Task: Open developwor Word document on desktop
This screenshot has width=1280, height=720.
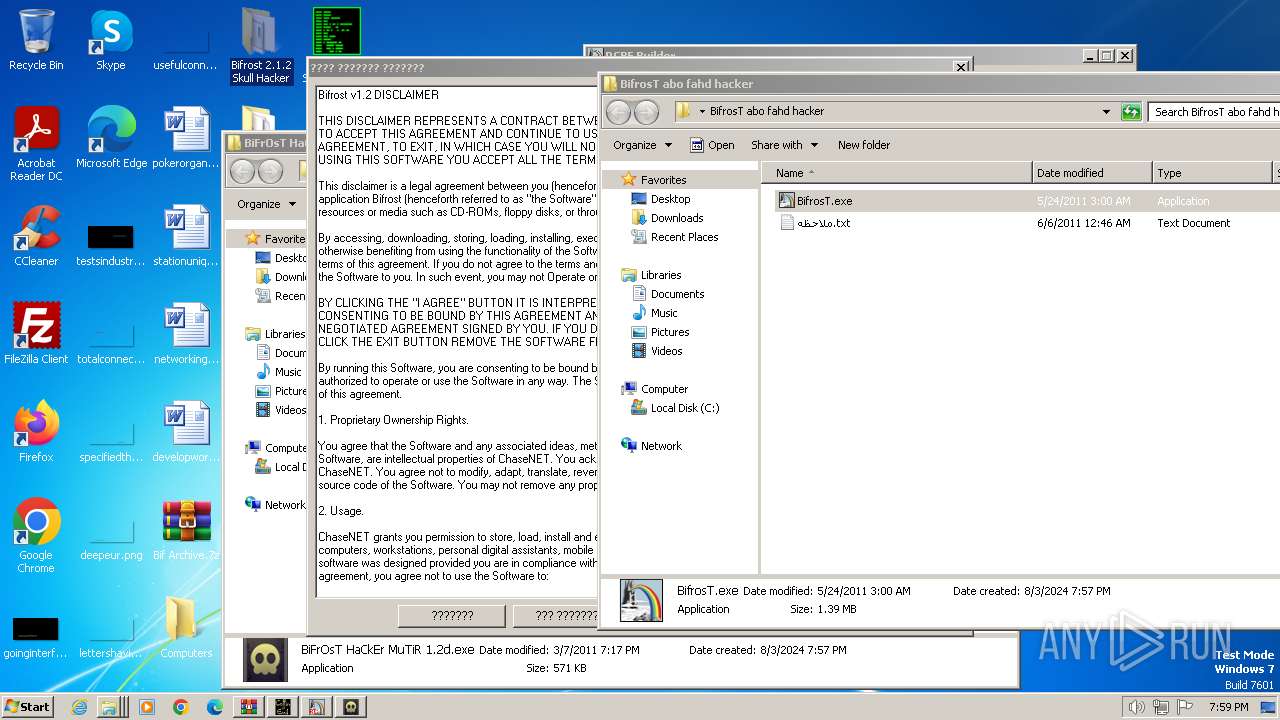Action: coord(186,431)
